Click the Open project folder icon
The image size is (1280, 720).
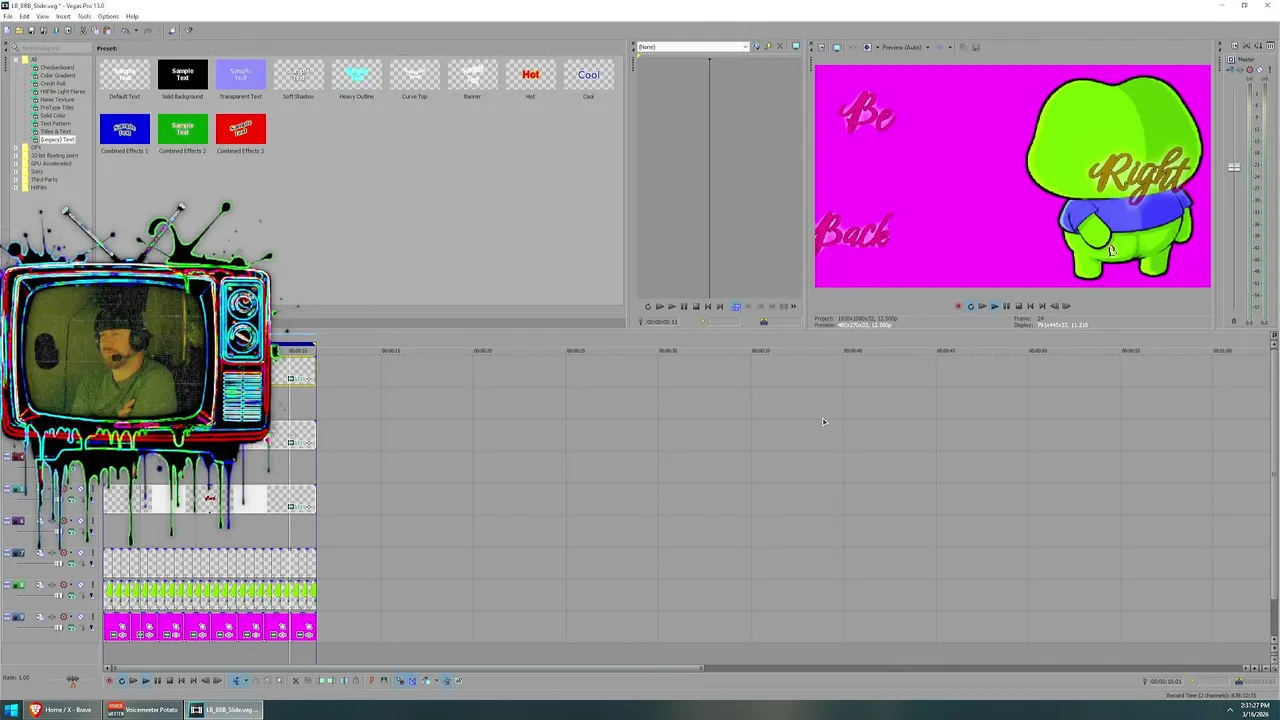click(19, 30)
